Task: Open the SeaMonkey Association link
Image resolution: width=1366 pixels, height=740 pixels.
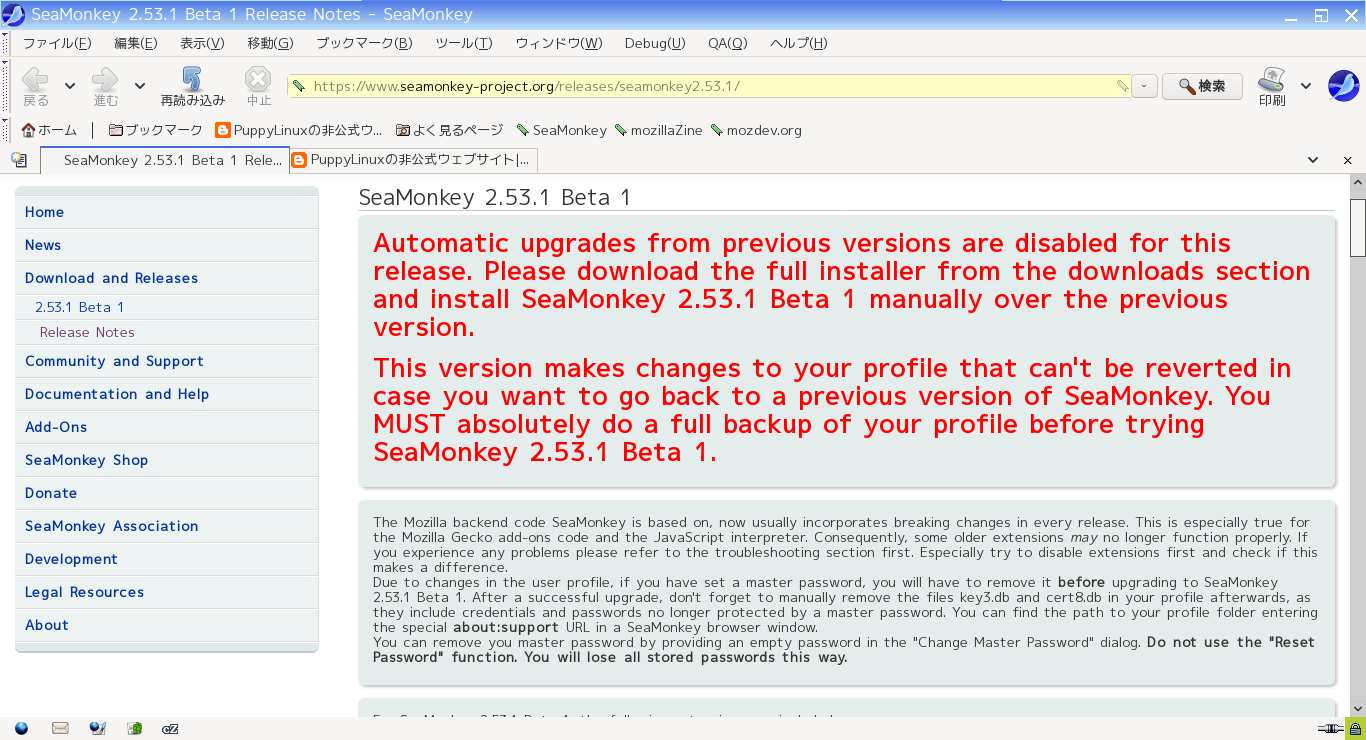Action: (111, 526)
